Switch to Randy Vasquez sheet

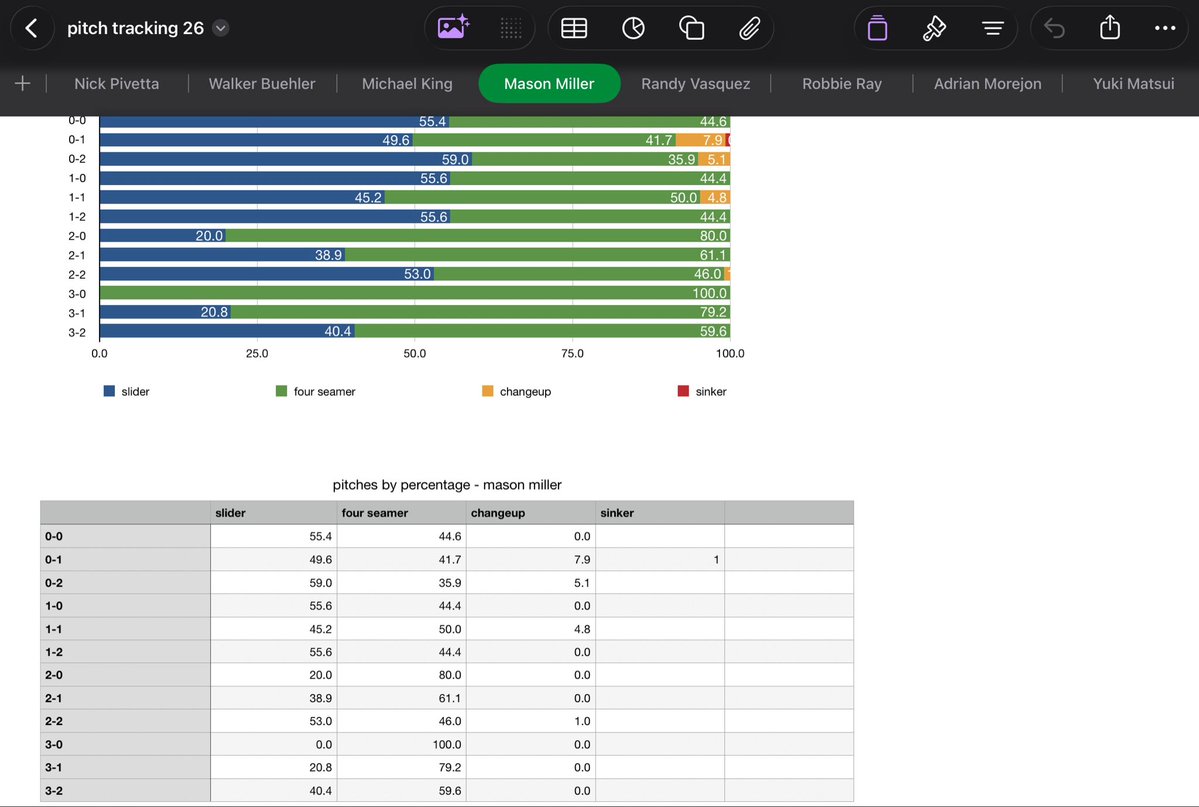(695, 83)
